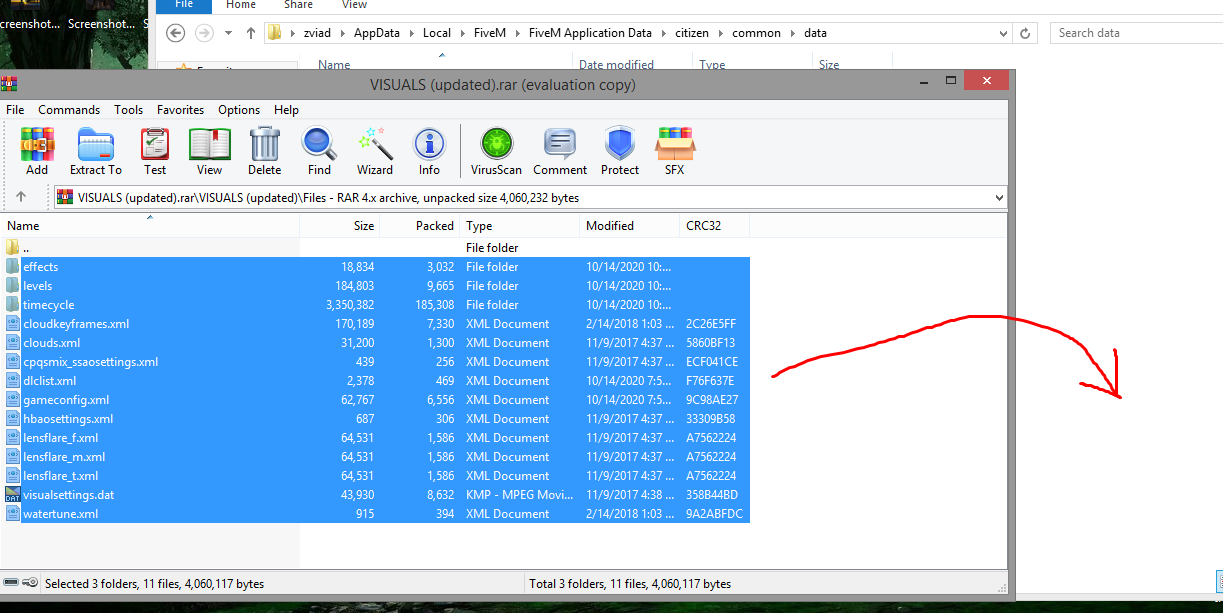Sort by the Name column header
Screen dimensions: 1223x613
pyautogui.click(x=150, y=226)
